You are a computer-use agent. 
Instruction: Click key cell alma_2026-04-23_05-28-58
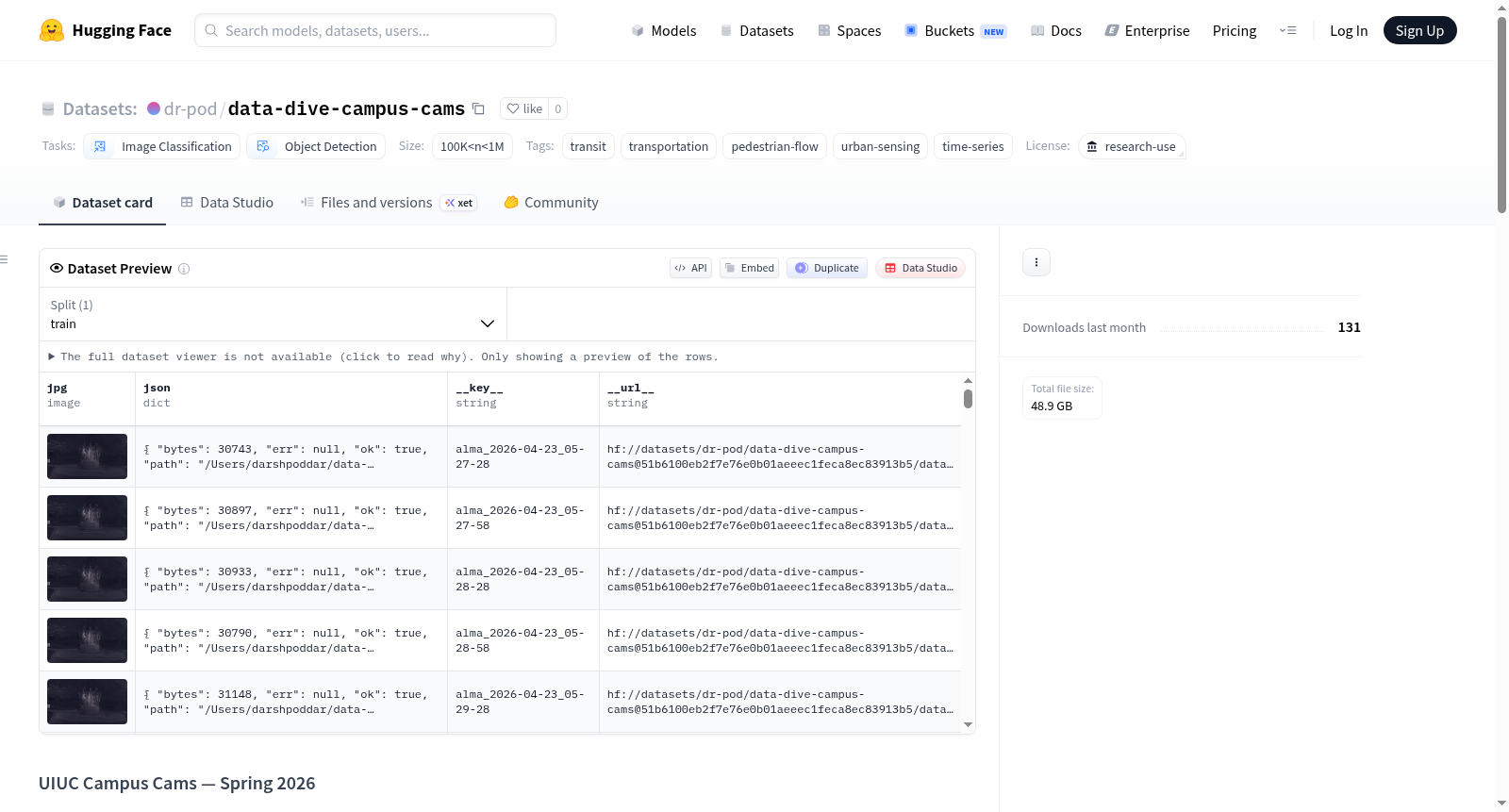523,640
